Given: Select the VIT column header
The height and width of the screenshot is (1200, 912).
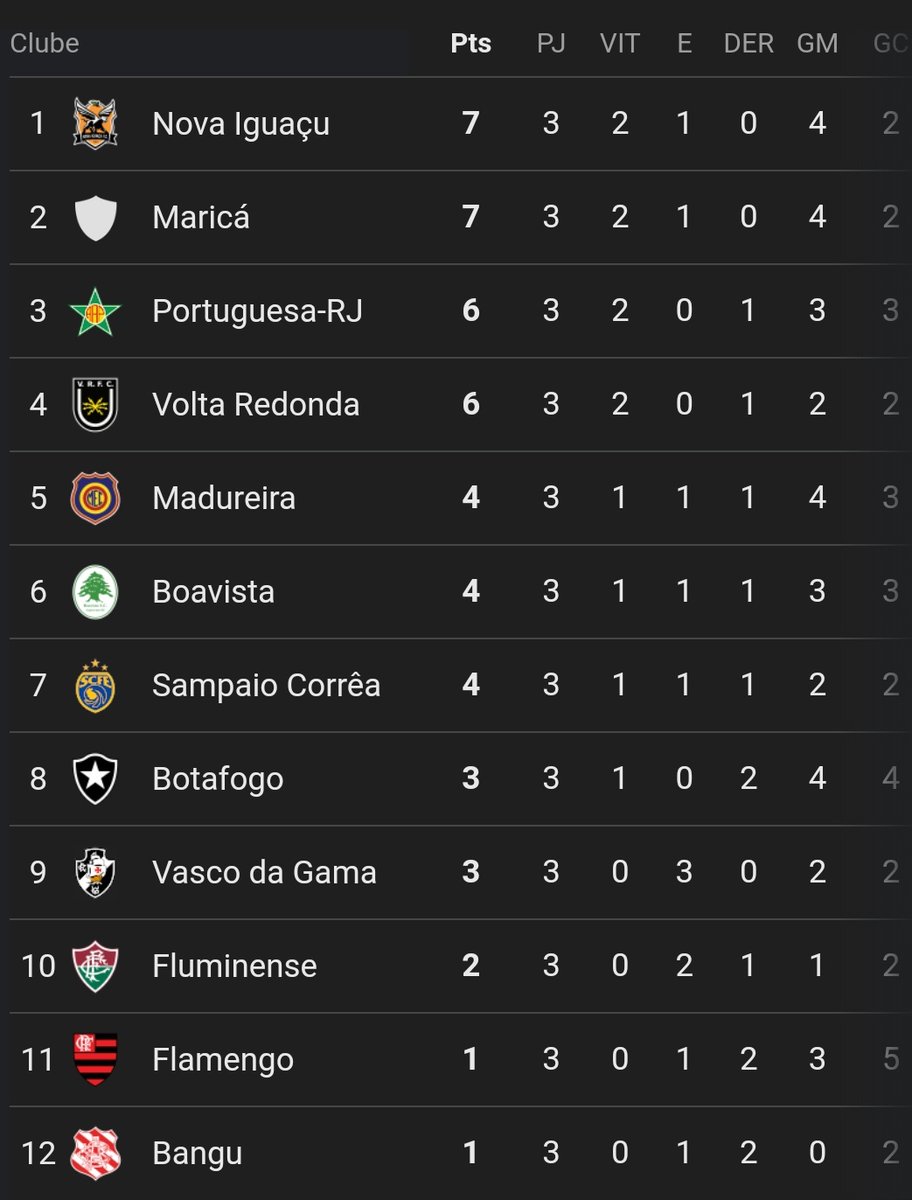Looking at the screenshot, I should tap(620, 44).
